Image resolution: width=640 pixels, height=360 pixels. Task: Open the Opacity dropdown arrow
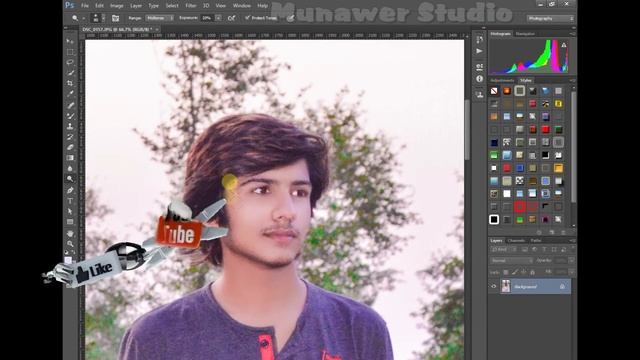point(572,260)
